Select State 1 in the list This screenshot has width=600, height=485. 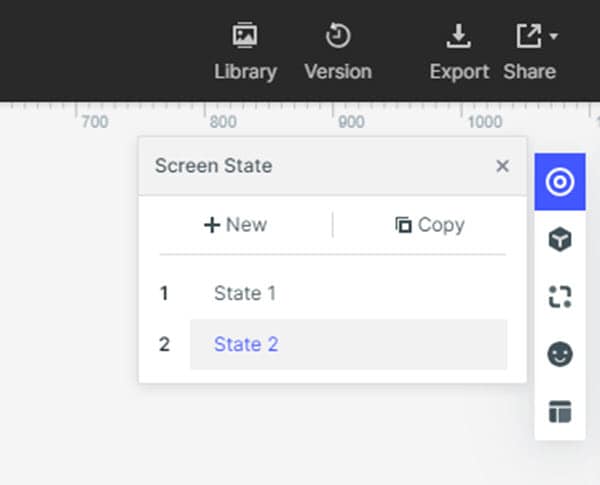click(245, 294)
